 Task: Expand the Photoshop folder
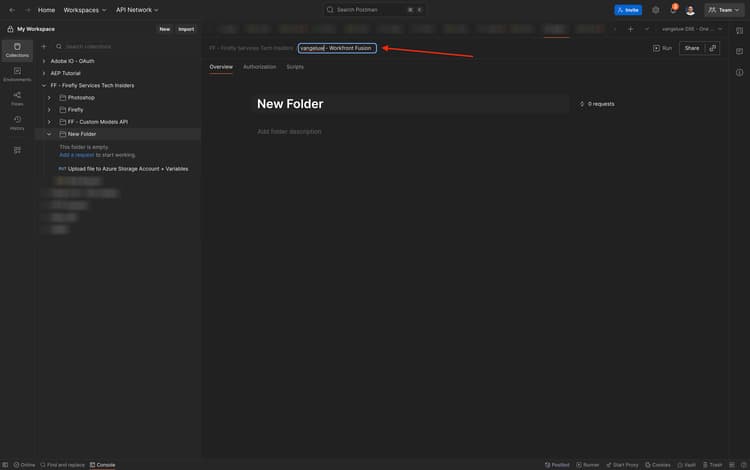(x=49, y=98)
